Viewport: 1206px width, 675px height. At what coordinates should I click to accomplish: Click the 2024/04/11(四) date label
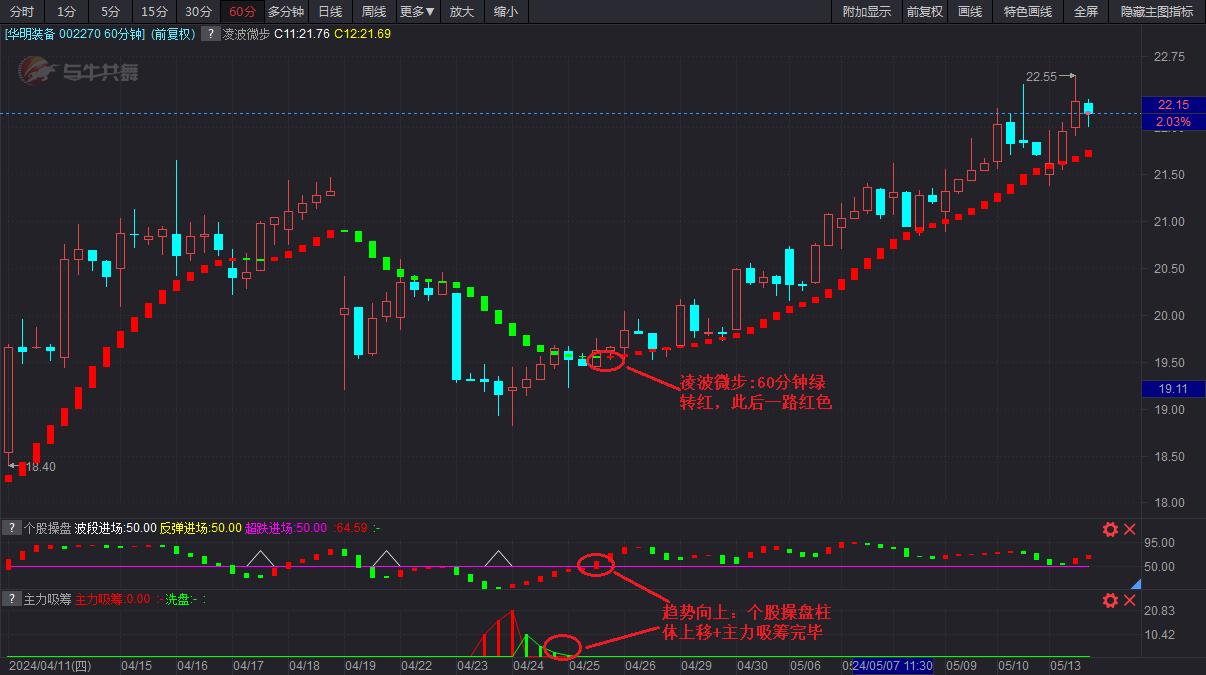[49, 665]
